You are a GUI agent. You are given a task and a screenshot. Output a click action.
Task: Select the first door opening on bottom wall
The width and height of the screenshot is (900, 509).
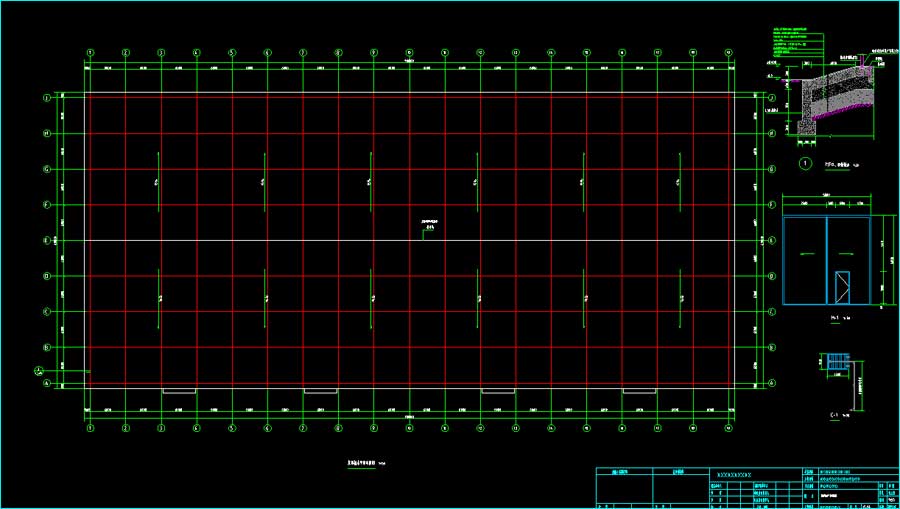pos(179,391)
